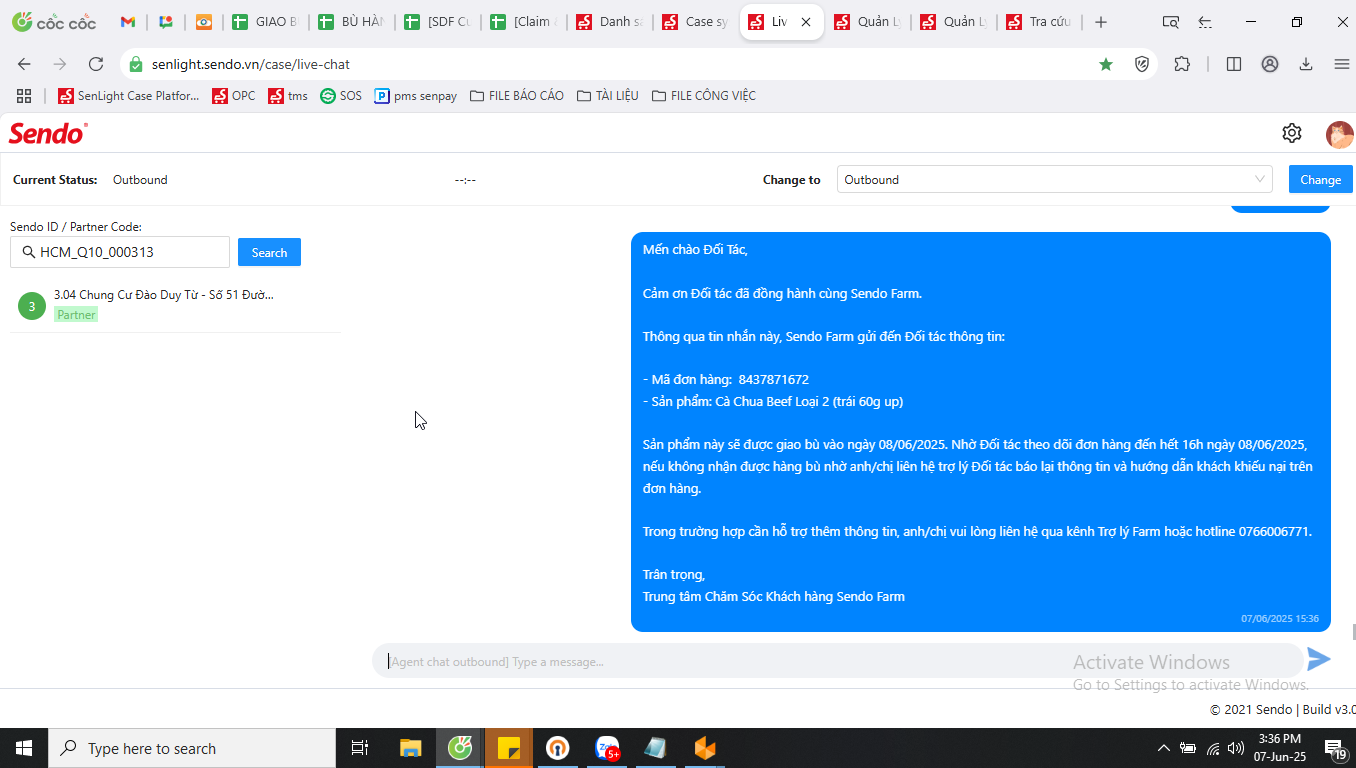Open the apps grid icon on bookmarks bar
The height and width of the screenshot is (768, 1356).
[24, 96]
